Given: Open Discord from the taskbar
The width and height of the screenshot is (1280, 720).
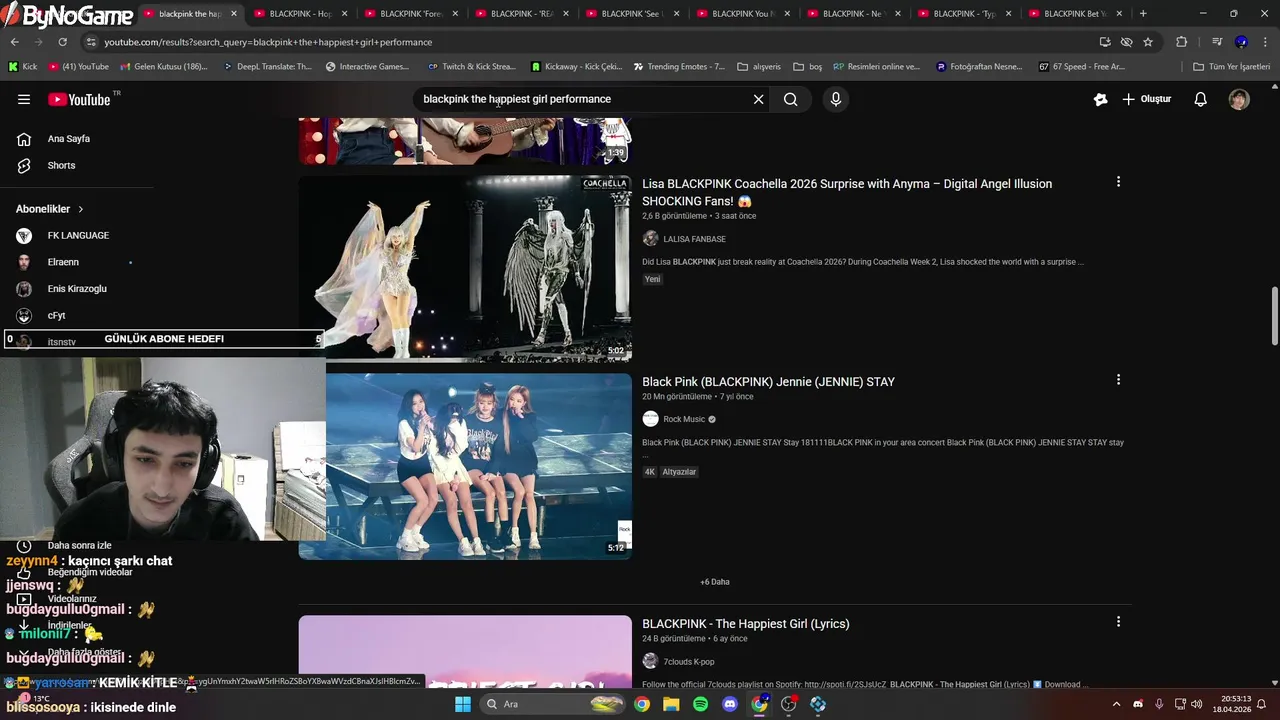Looking at the screenshot, I should pyautogui.click(x=730, y=704).
